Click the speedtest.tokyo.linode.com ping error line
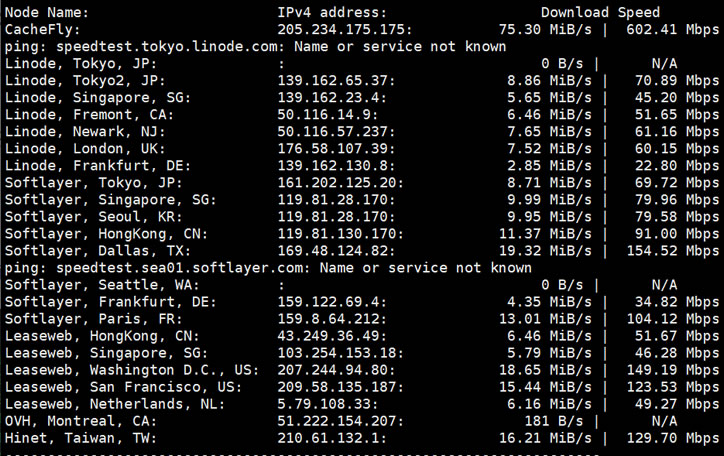Screen dimensions: 724x456 tap(255, 47)
